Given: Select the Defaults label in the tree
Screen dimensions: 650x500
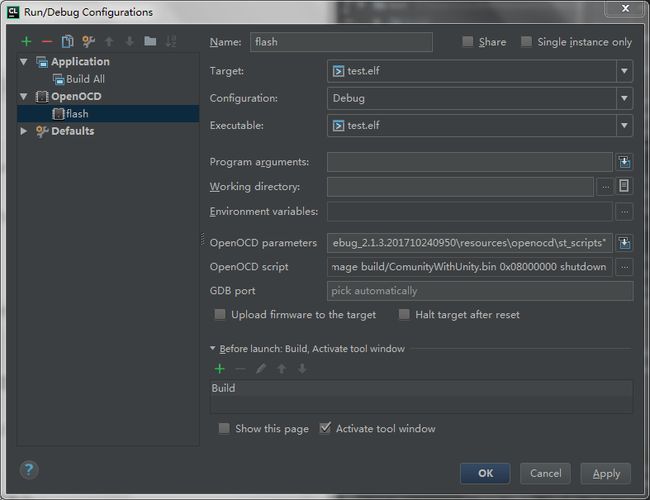Looking at the screenshot, I should coord(73,131).
